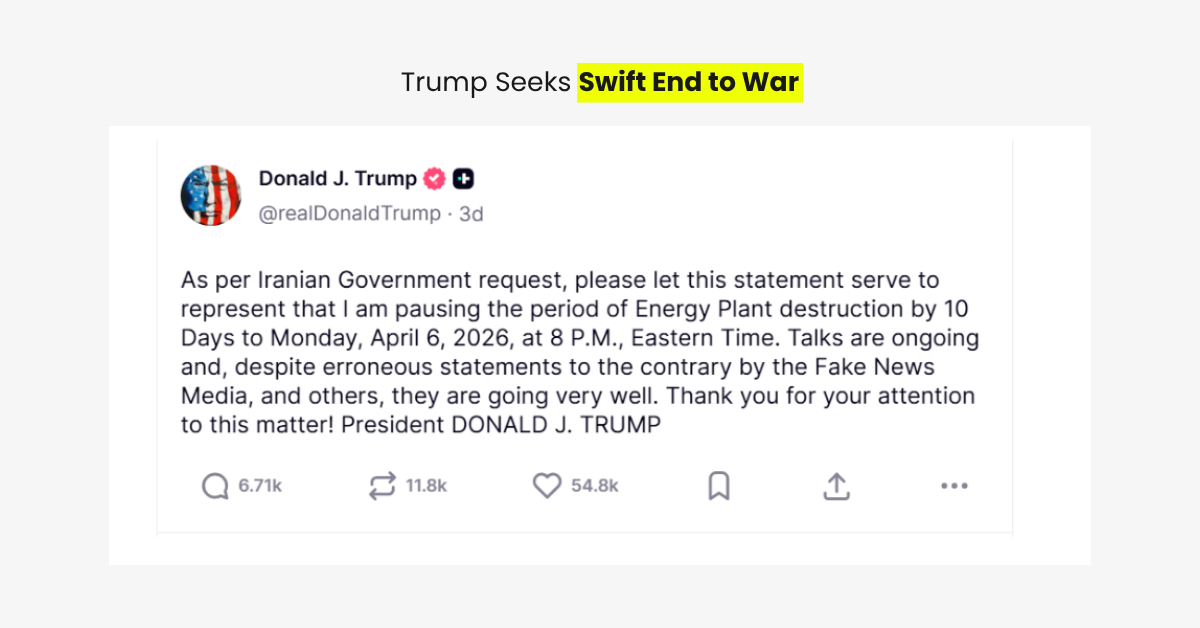Open the share upload icon
Image resolution: width=1200 pixels, height=628 pixels.
pyautogui.click(x=836, y=486)
